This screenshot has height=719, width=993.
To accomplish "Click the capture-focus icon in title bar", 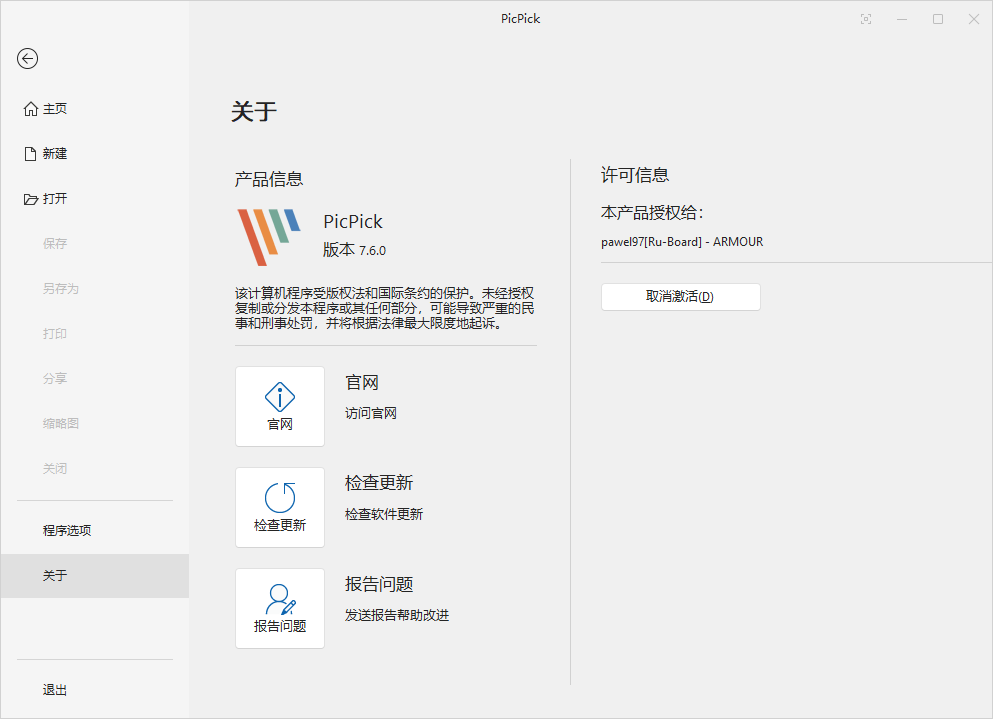I will point(866,19).
